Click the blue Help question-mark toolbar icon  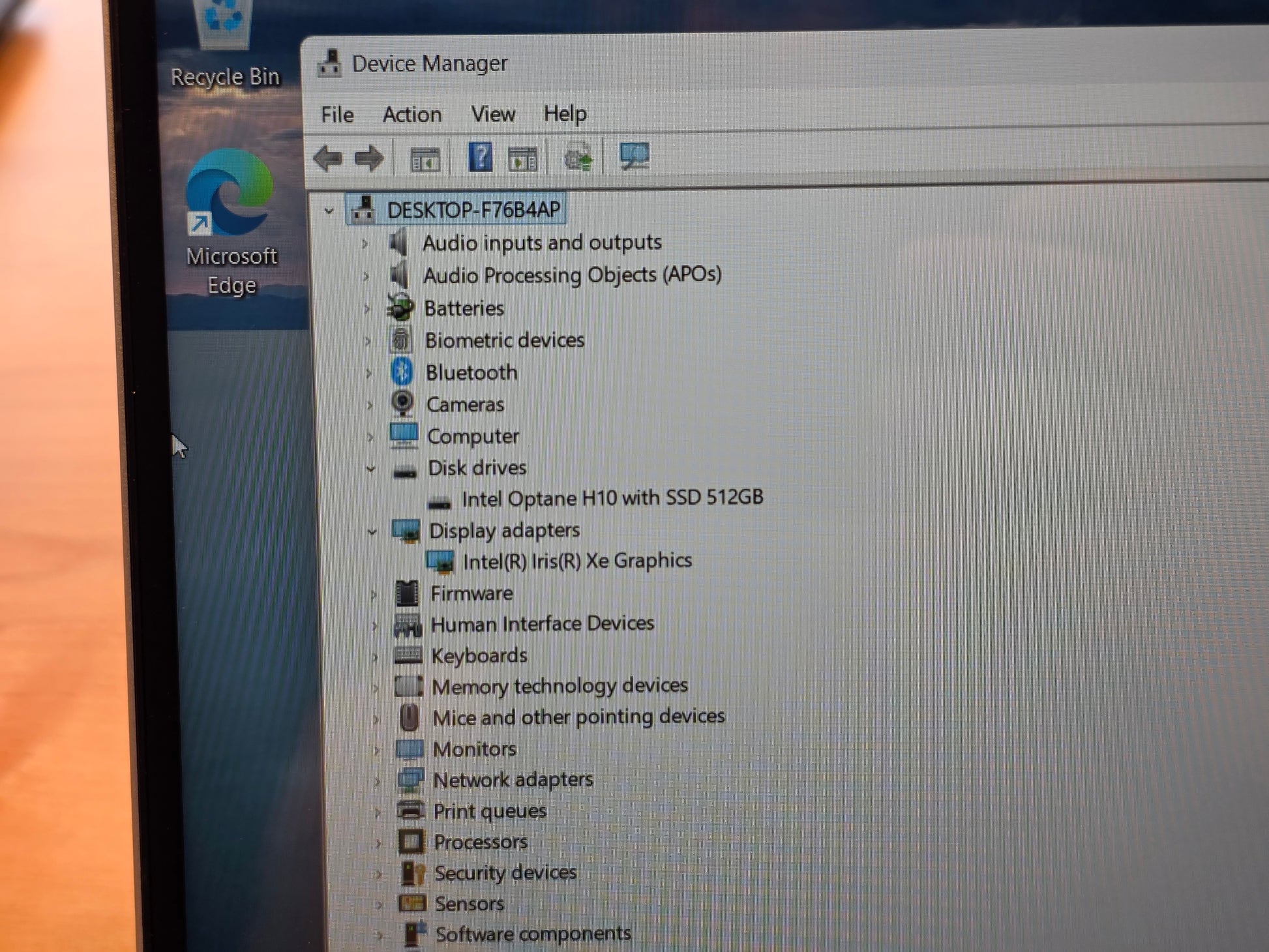pos(481,157)
